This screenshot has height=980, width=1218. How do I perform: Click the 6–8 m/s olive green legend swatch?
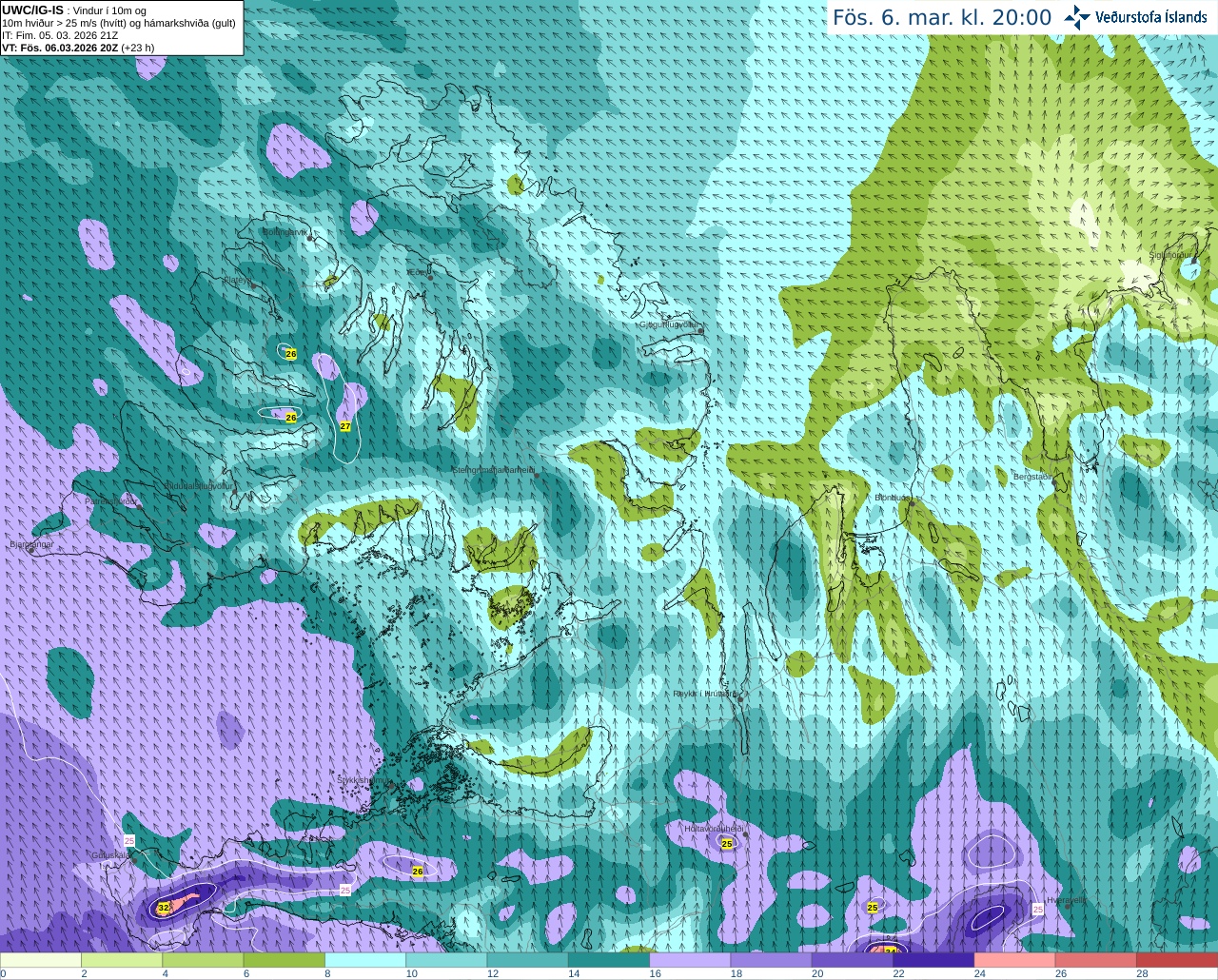(x=285, y=960)
